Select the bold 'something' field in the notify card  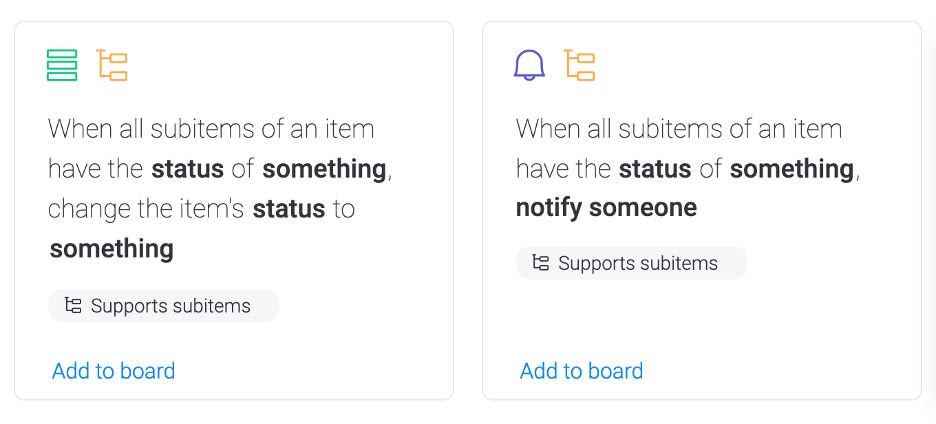tap(792, 169)
